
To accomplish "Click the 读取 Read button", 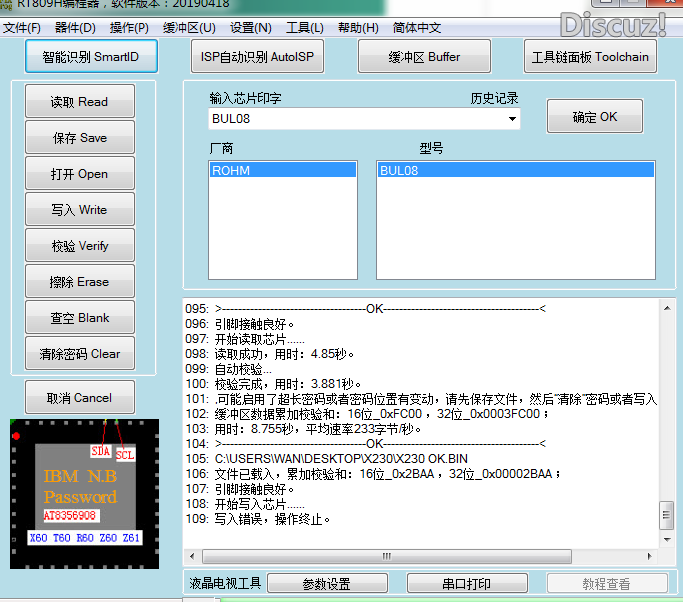I will 80,101.
